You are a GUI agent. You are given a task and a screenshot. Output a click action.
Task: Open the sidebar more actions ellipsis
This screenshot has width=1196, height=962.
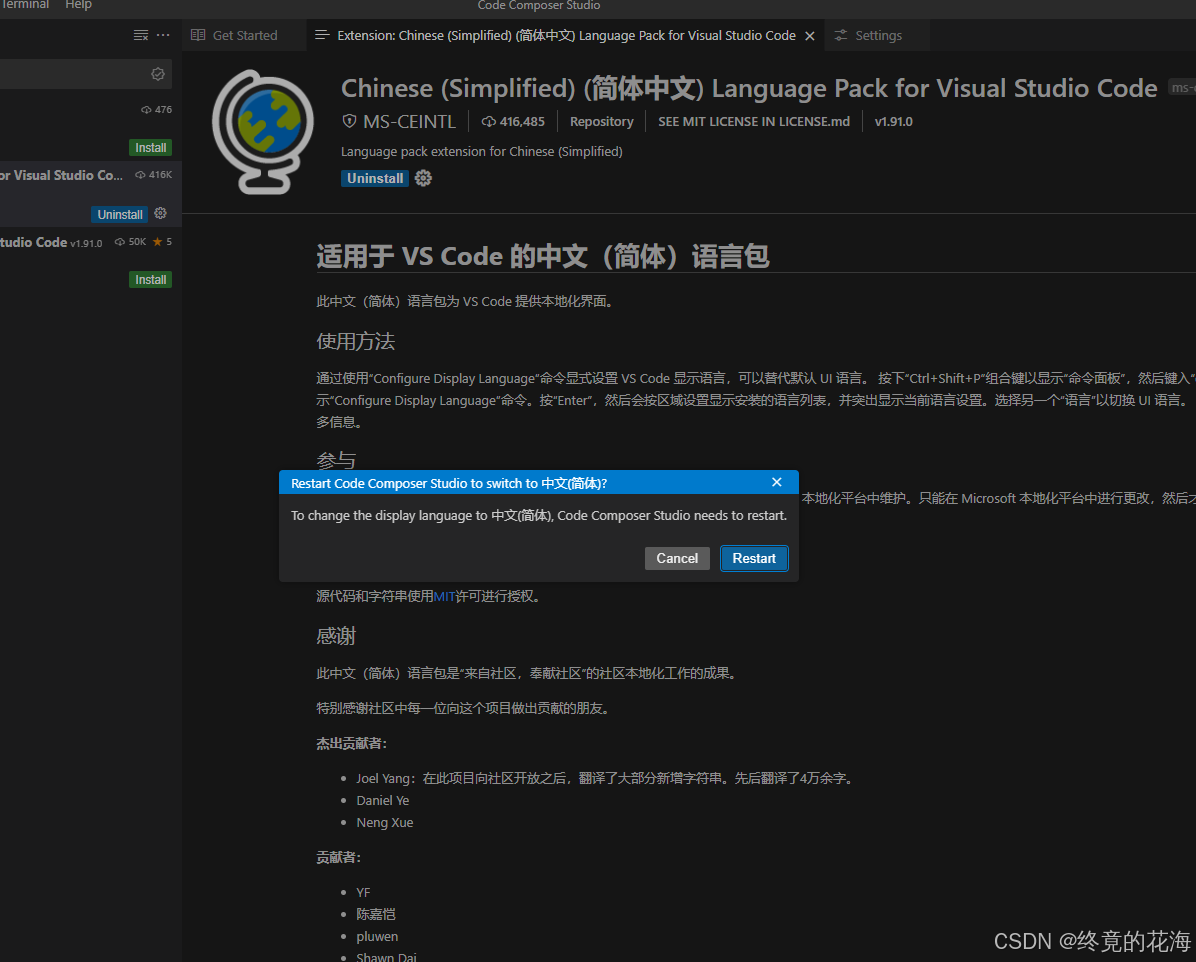[163, 35]
